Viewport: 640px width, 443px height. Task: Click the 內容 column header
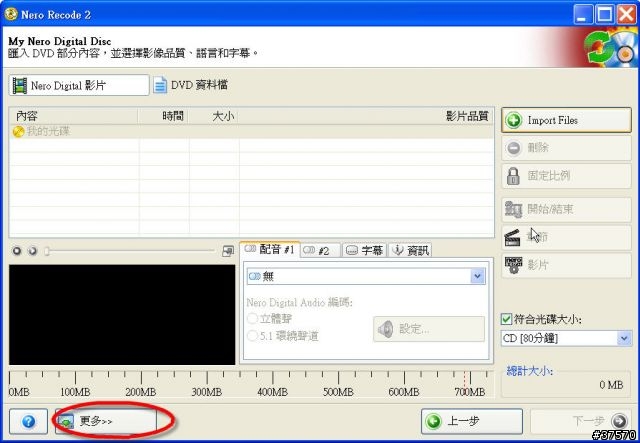coord(73,116)
